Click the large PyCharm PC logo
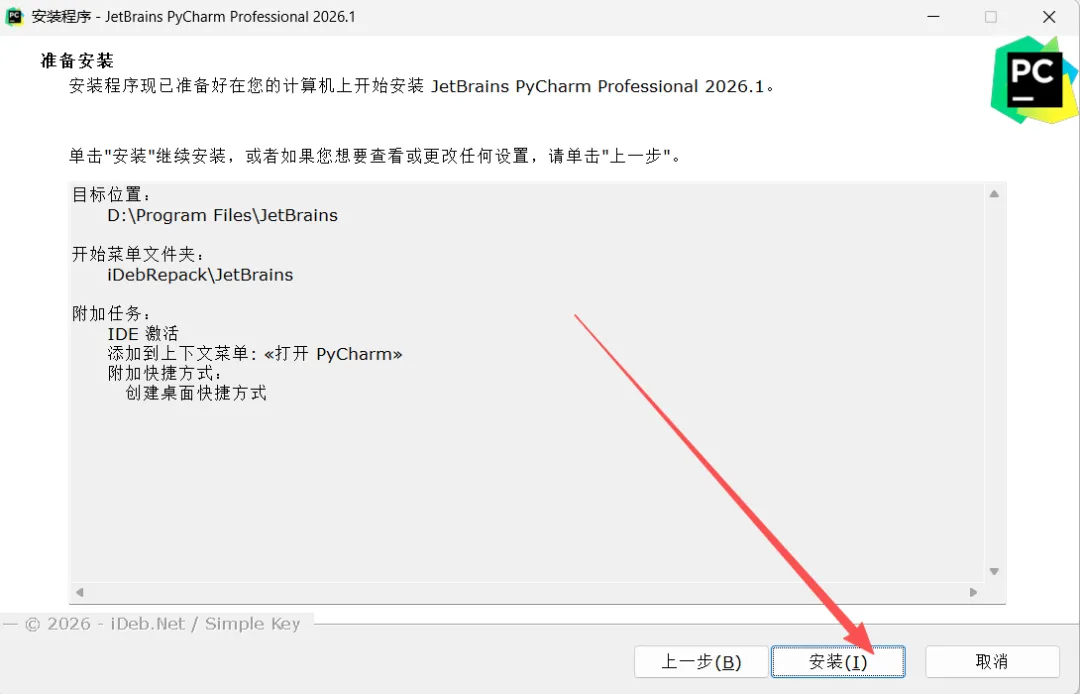Viewport: 1080px width, 694px height. [x=1034, y=79]
